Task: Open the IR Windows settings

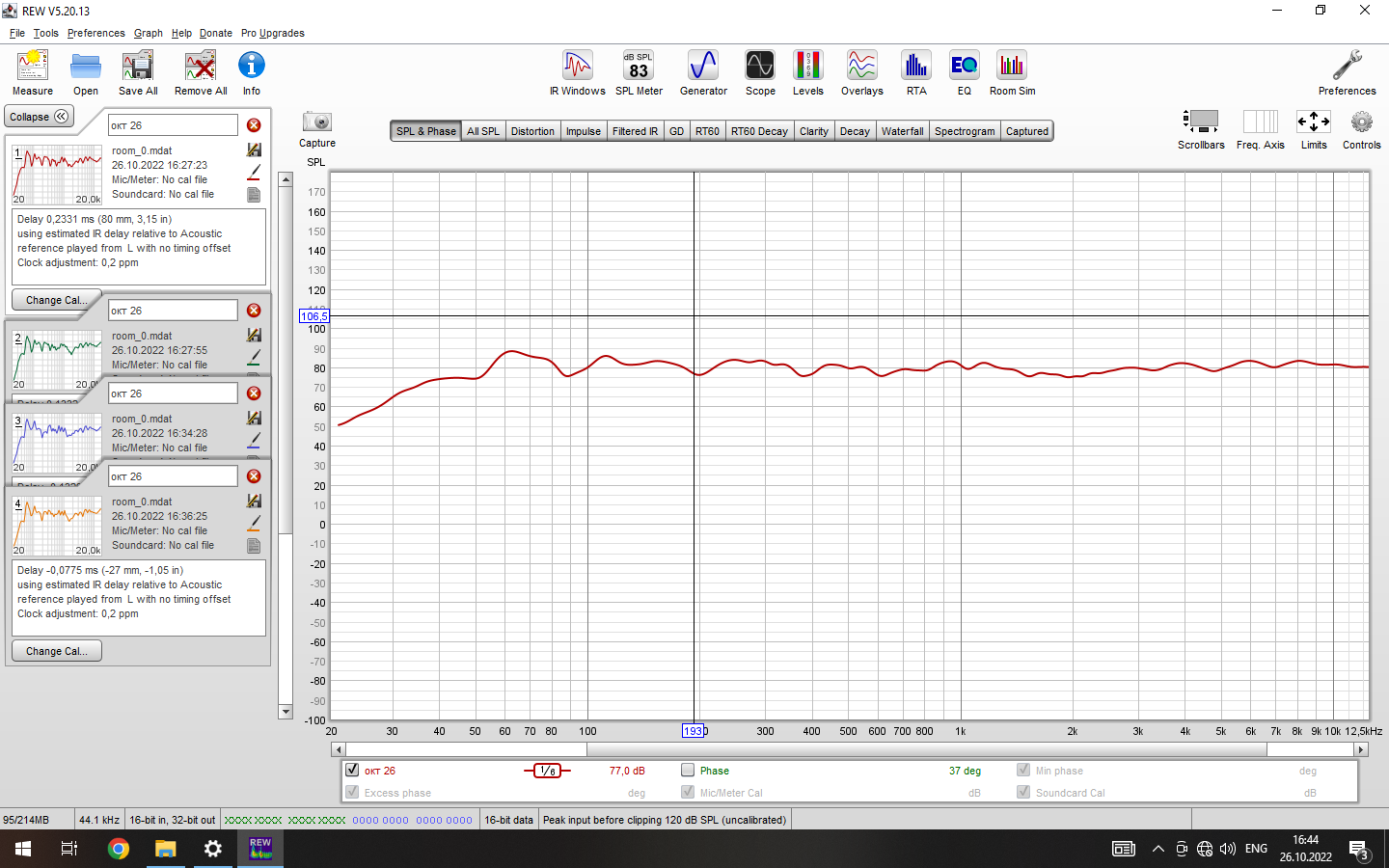Action: 578,73
